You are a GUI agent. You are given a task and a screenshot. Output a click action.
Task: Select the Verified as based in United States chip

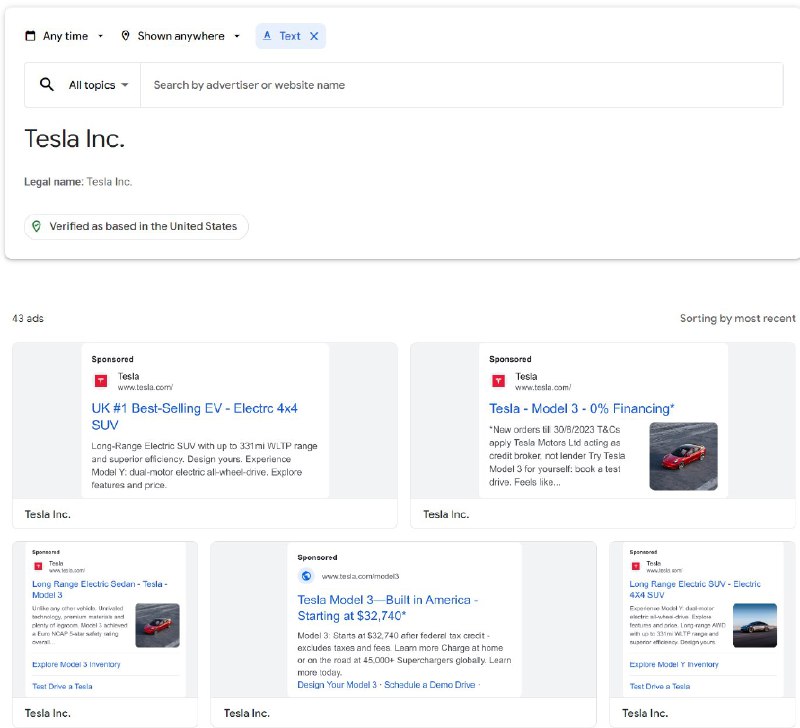(136, 227)
